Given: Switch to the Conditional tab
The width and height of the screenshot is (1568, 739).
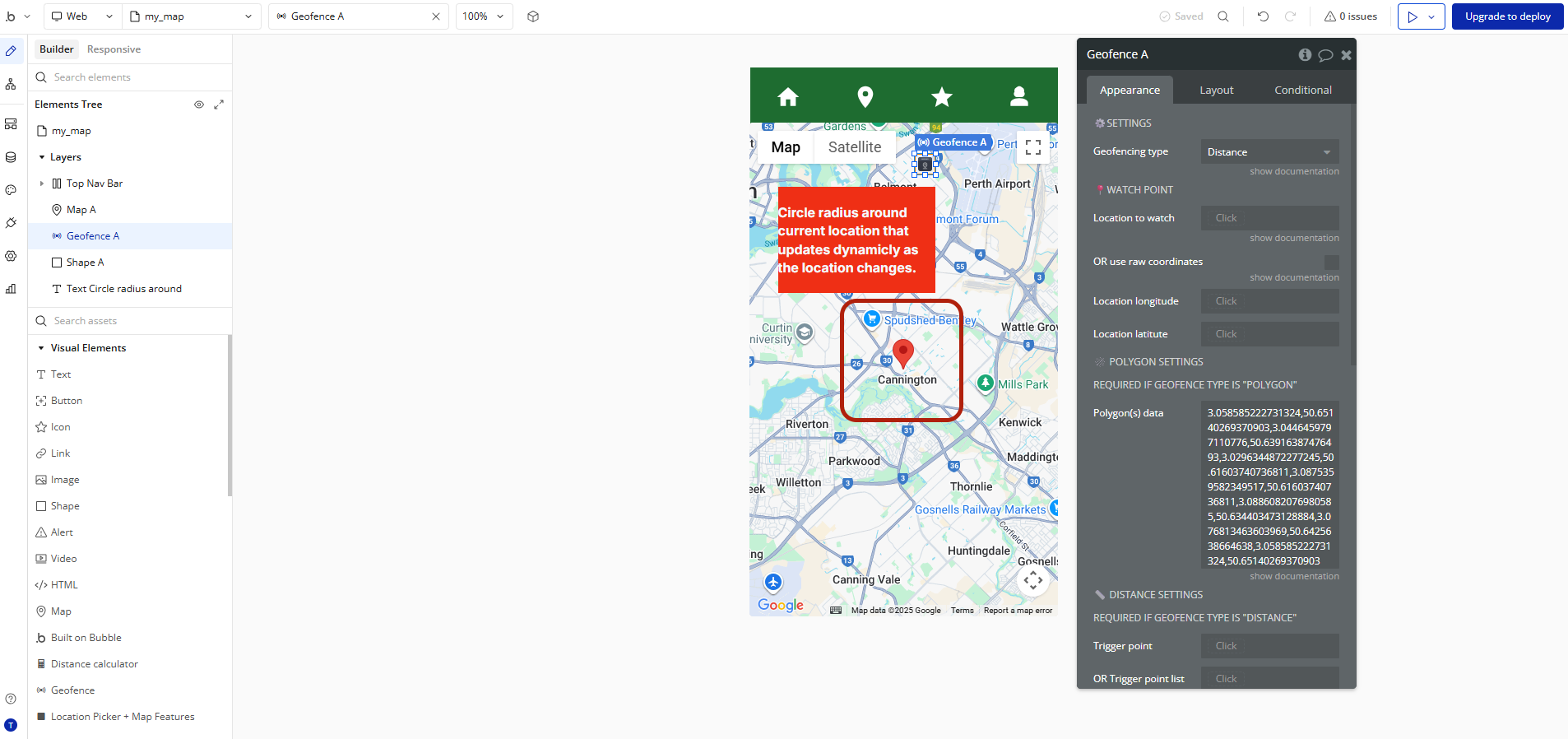Looking at the screenshot, I should click(1302, 90).
